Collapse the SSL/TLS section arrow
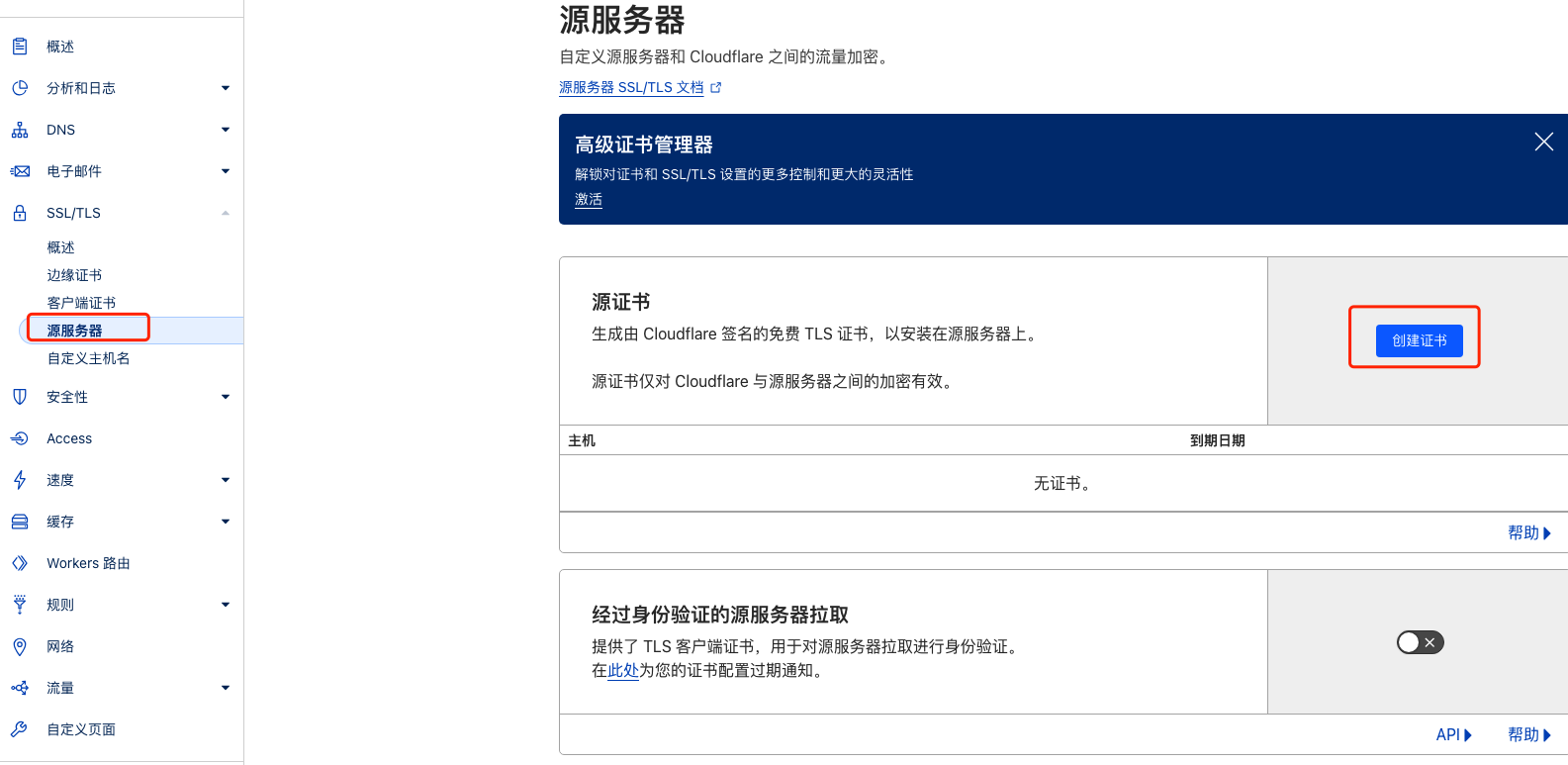Screen dimensions: 1568x765 click(226, 213)
